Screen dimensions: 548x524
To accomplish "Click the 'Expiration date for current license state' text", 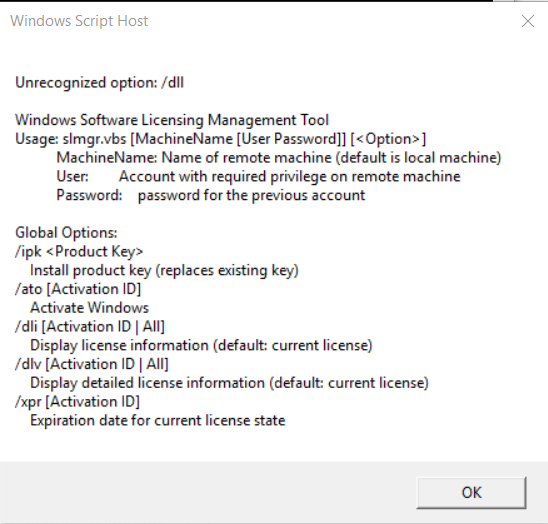I will pyautogui.click(x=158, y=421).
